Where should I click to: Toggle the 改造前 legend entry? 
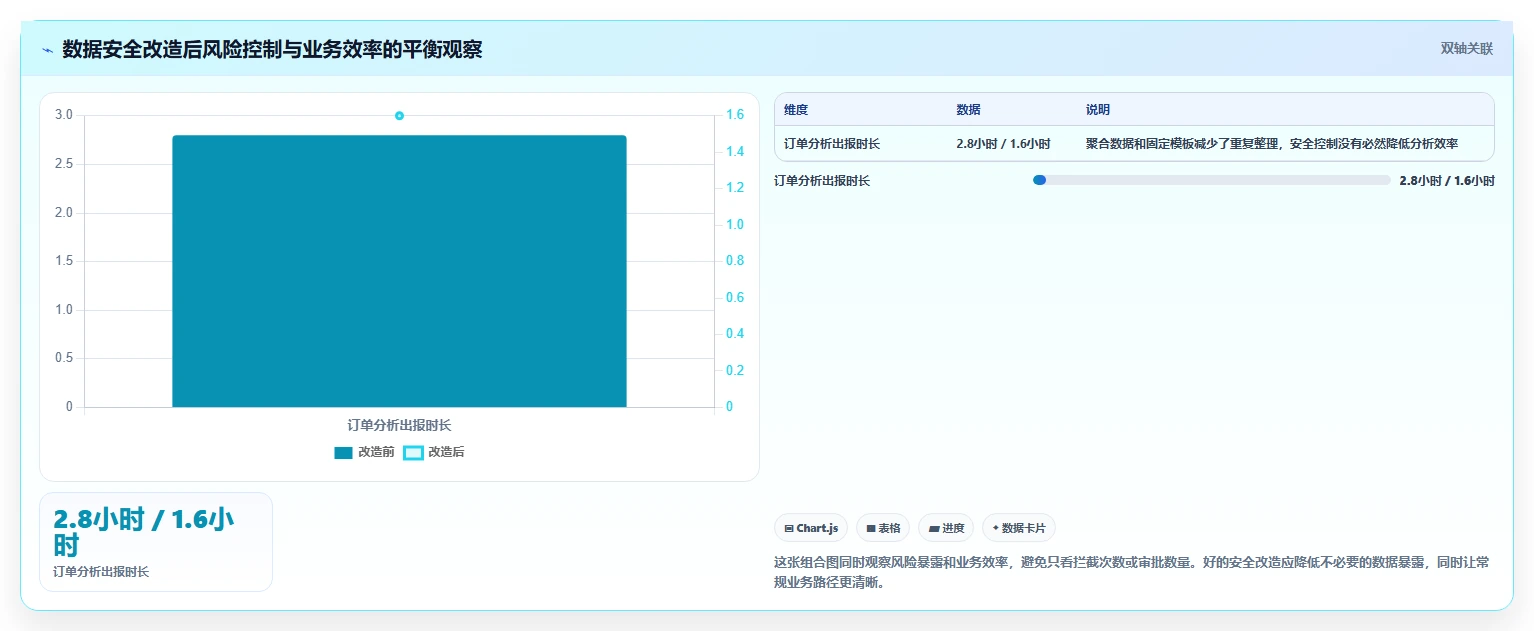(364, 452)
